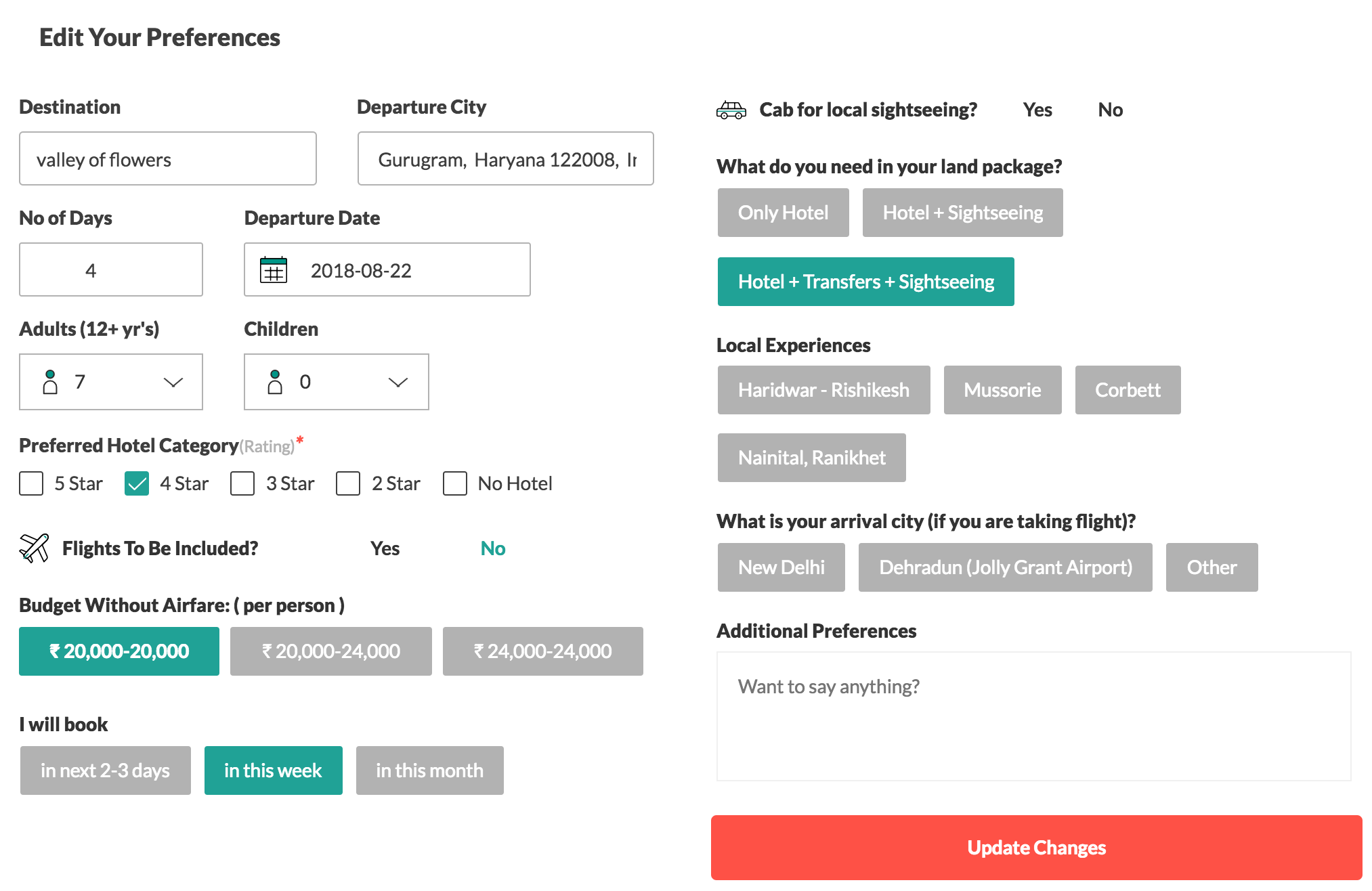The width and height of the screenshot is (1372, 891).
Task: Click the airplane icon beside Flights question
Action: [x=34, y=548]
